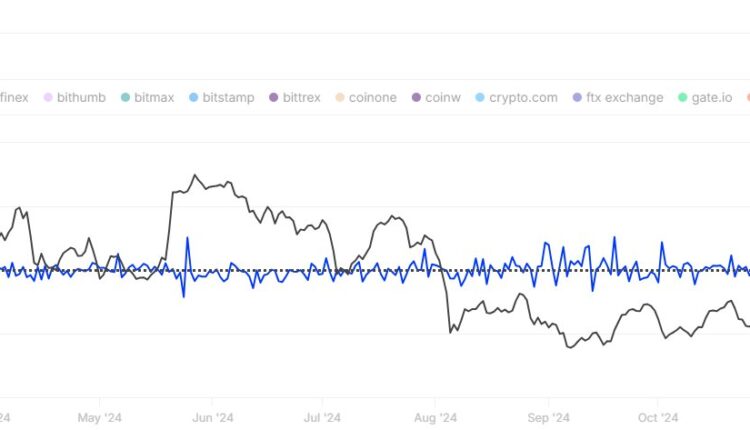Click the peach coinone legend dot
The image size is (750, 430).
click(341, 98)
